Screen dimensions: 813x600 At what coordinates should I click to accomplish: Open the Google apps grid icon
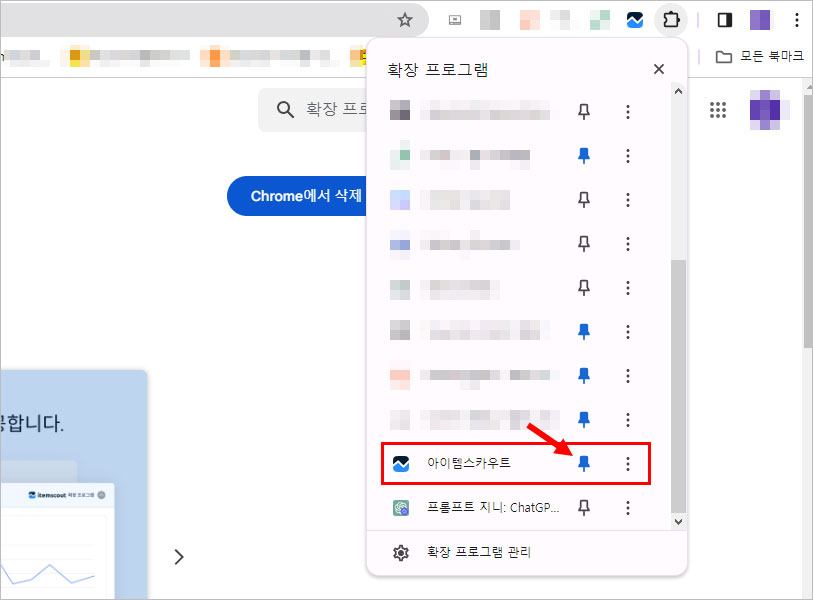(x=717, y=110)
